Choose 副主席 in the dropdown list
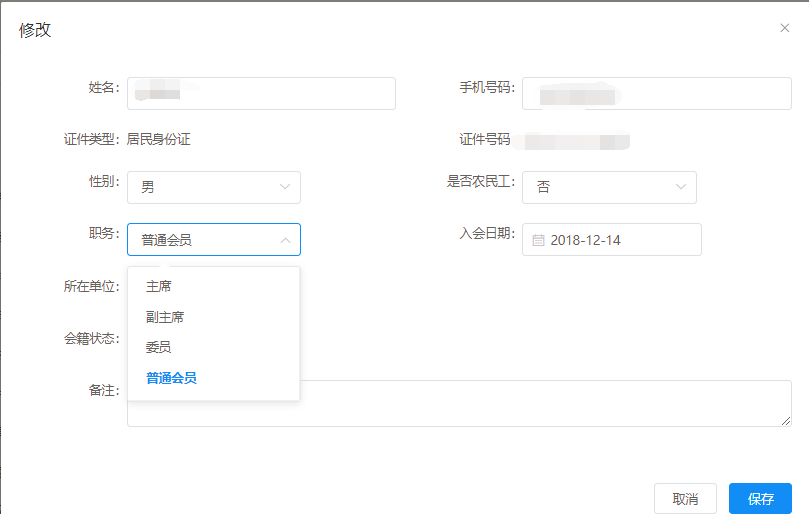The width and height of the screenshot is (809, 514). [214, 317]
